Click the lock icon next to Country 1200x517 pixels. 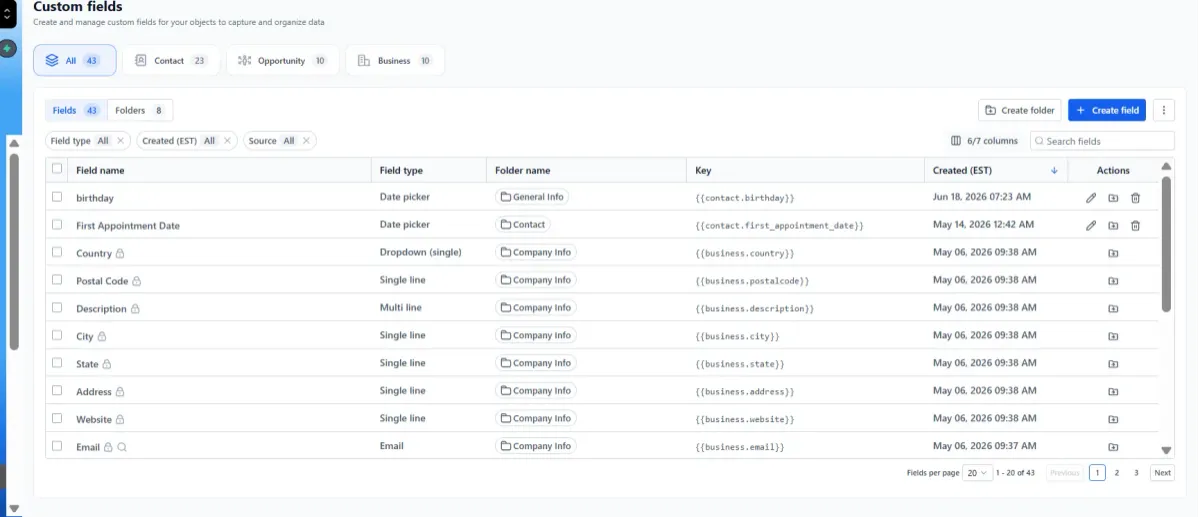[x=120, y=254]
